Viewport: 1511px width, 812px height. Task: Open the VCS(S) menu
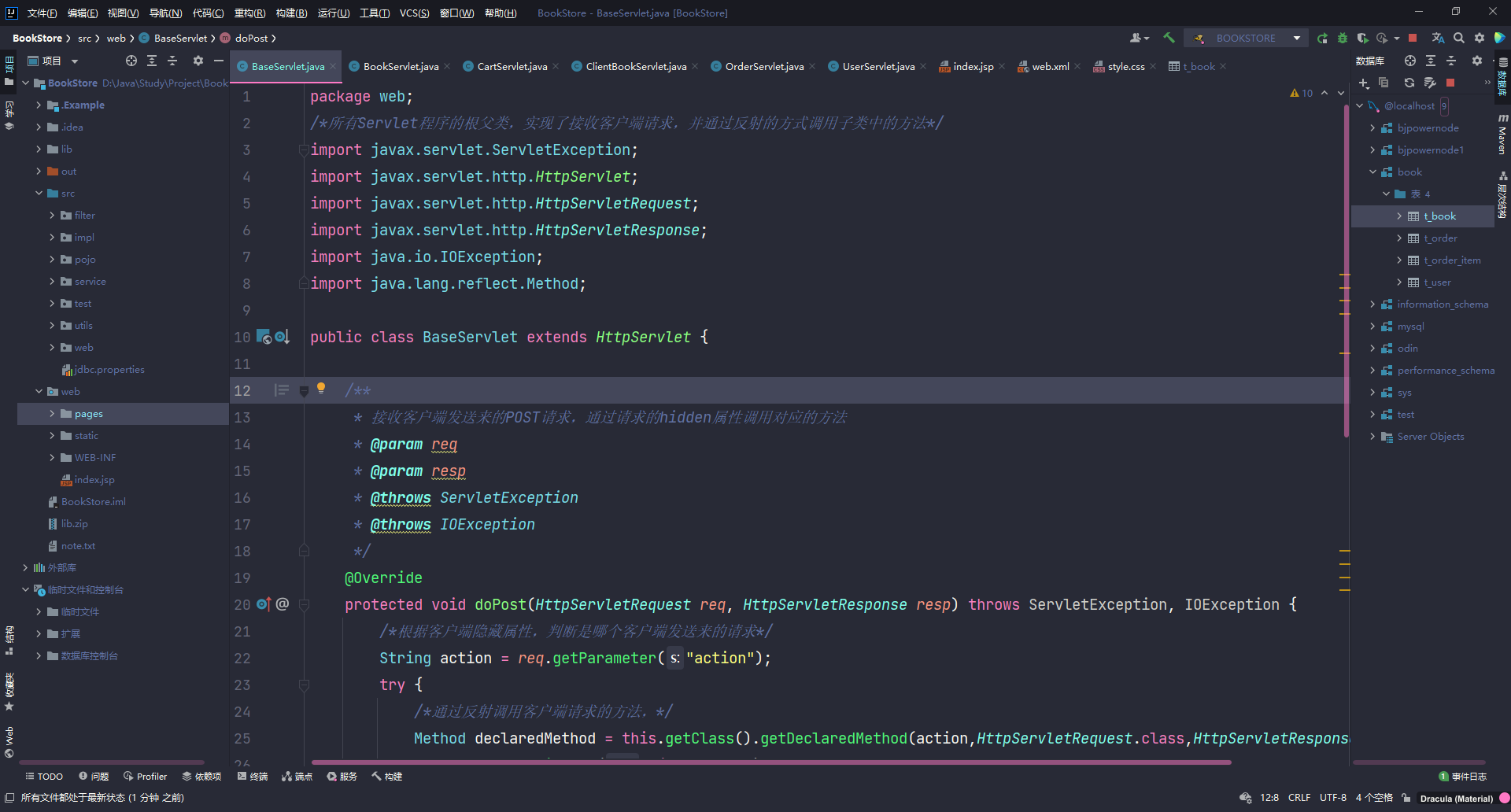click(x=414, y=13)
